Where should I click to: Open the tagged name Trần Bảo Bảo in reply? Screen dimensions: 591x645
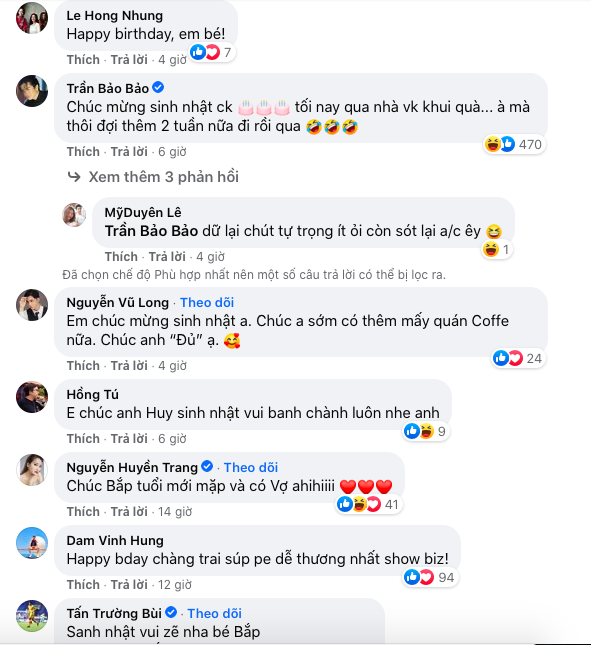[x=151, y=231]
